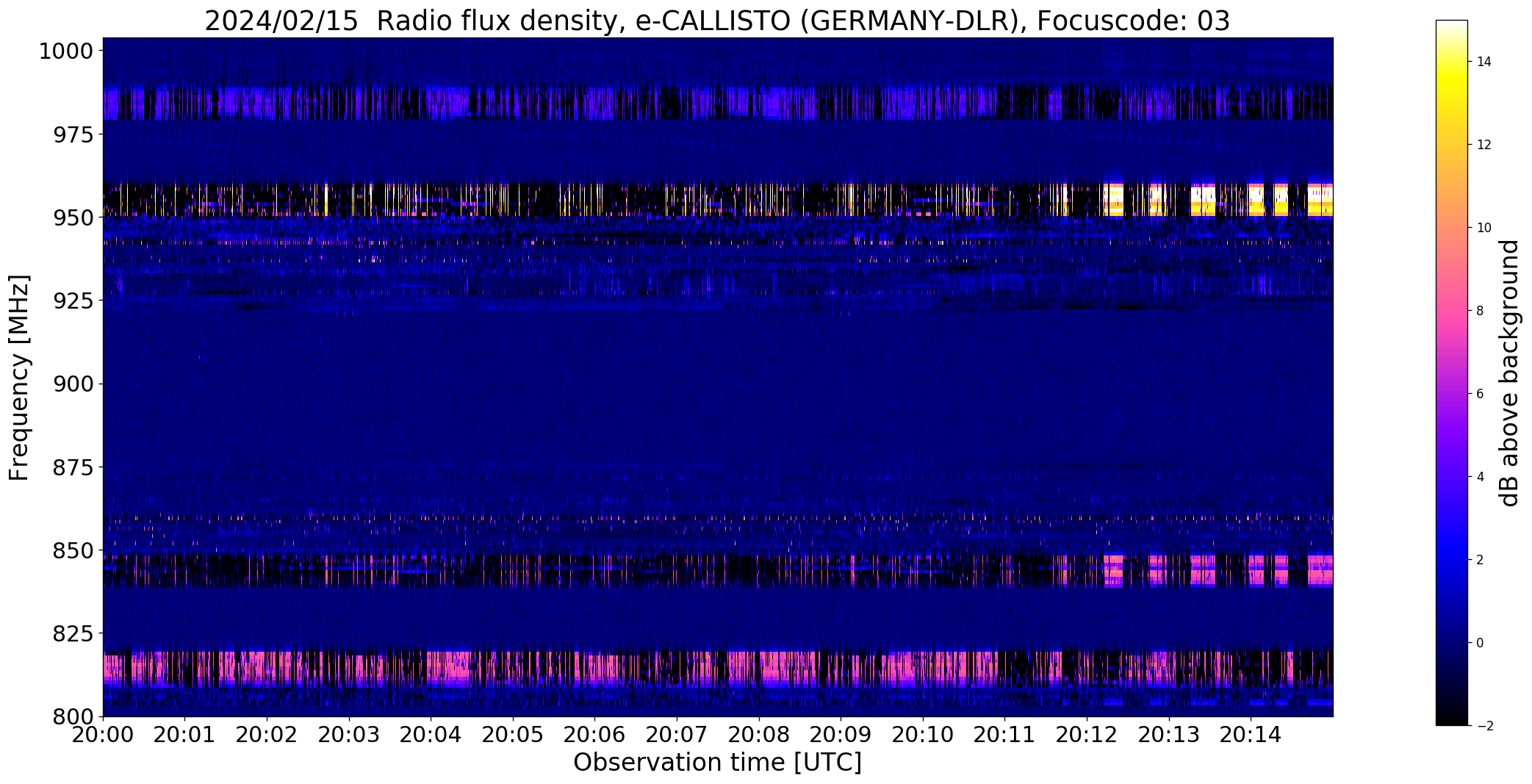Click the 925 frequency tick label
The image size is (1532, 784).
(x=73, y=301)
